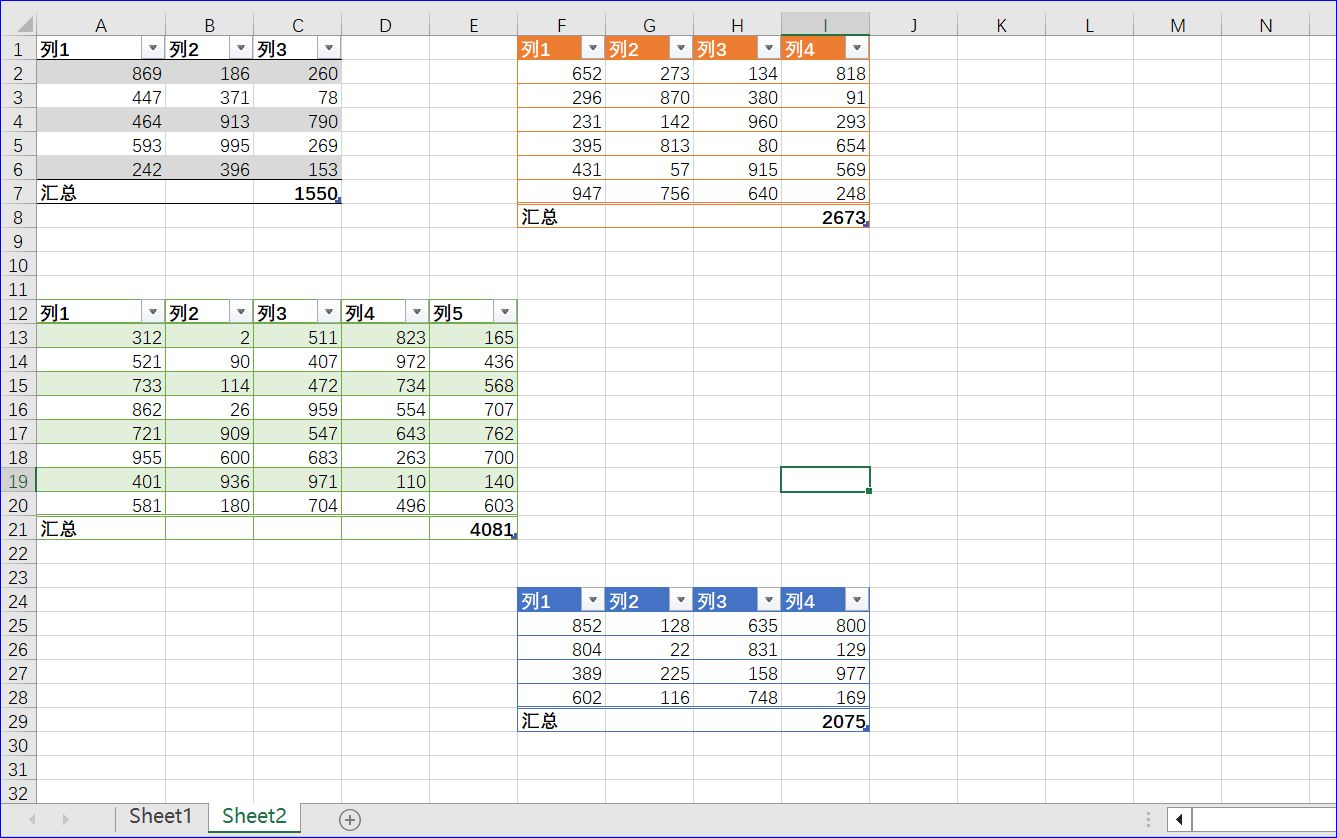Screen dimensions: 1337x838
Task: Select cell containing 972
Action: [385, 361]
